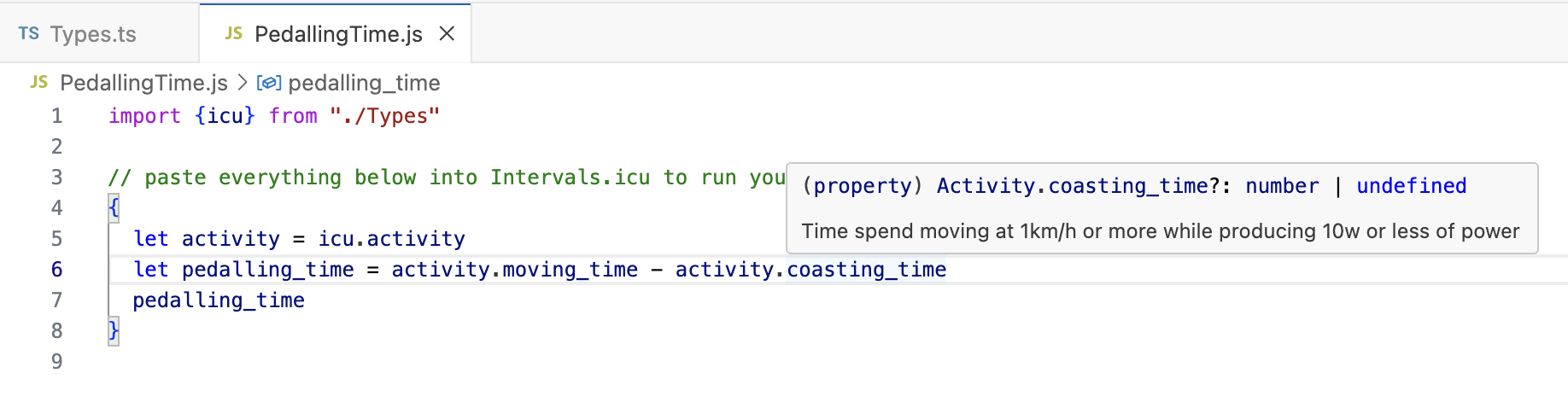Click coasting_time property on line 6
Image resolution: width=1568 pixels, height=396 pixels.
coord(866,270)
